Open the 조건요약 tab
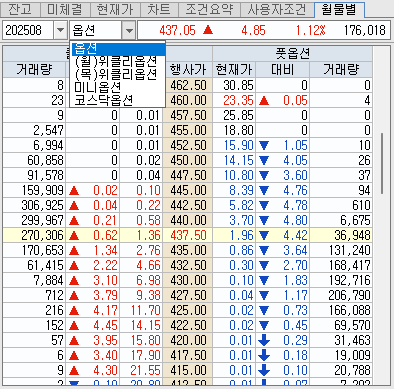Image resolution: width=394 pixels, height=389 pixels. pyautogui.click(x=209, y=10)
